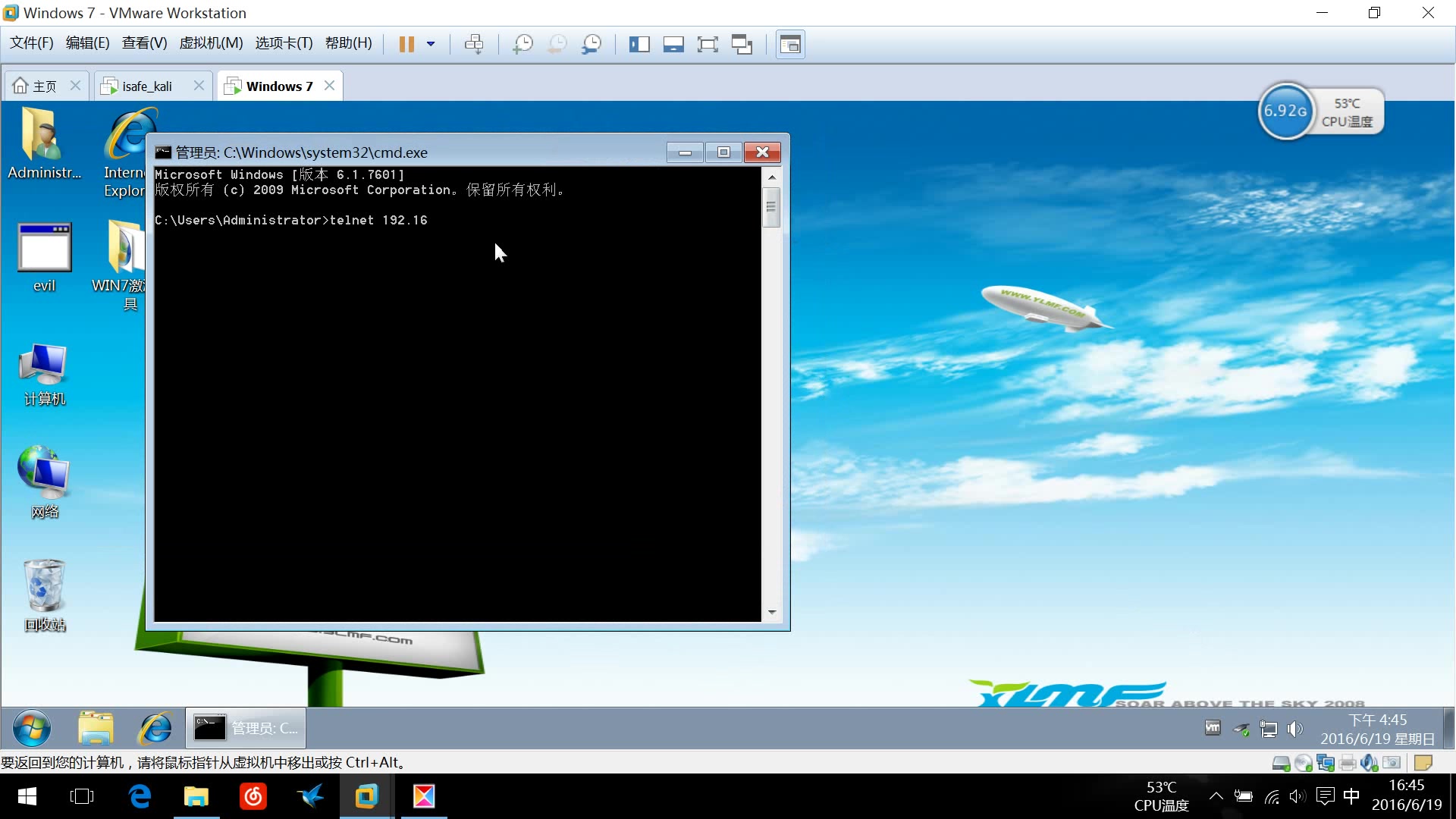
Task: Maximize the cmd.exe window
Action: point(723,152)
